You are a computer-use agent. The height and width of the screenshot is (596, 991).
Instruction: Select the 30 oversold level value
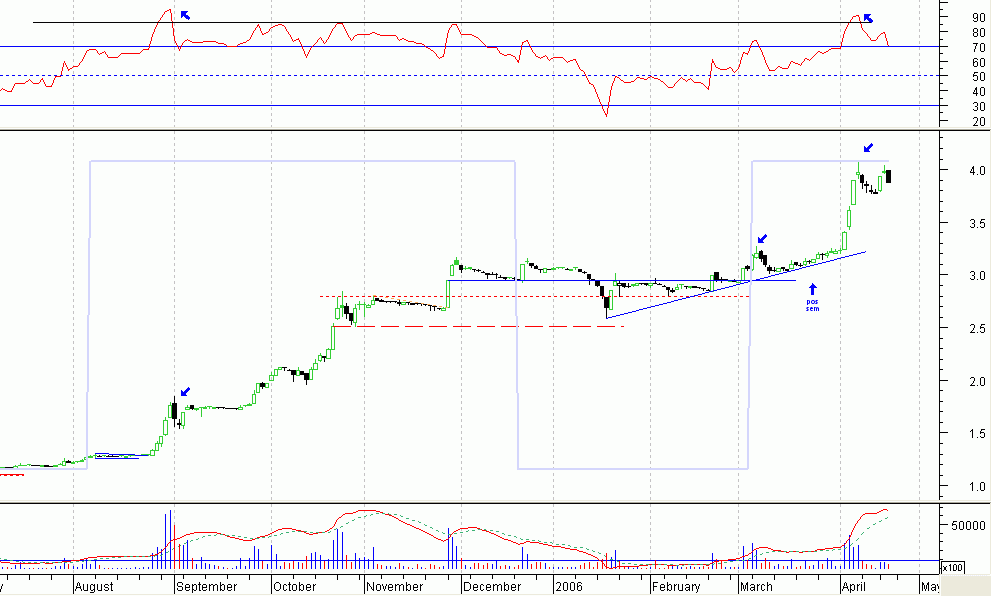(979, 106)
